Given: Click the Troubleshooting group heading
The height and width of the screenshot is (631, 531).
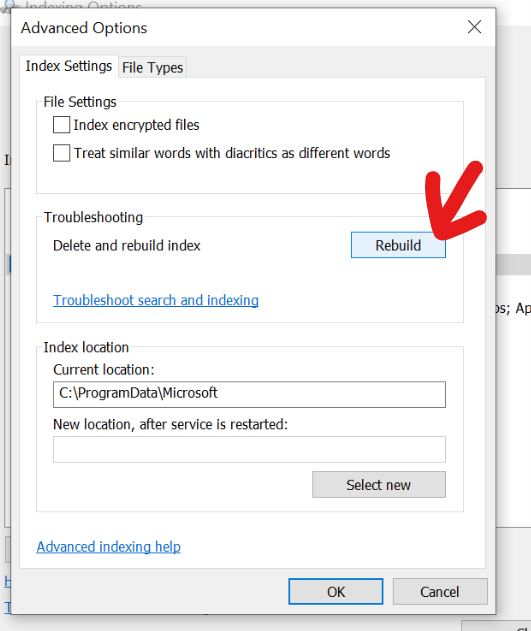Looking at the screenshot, I should 93,217.
